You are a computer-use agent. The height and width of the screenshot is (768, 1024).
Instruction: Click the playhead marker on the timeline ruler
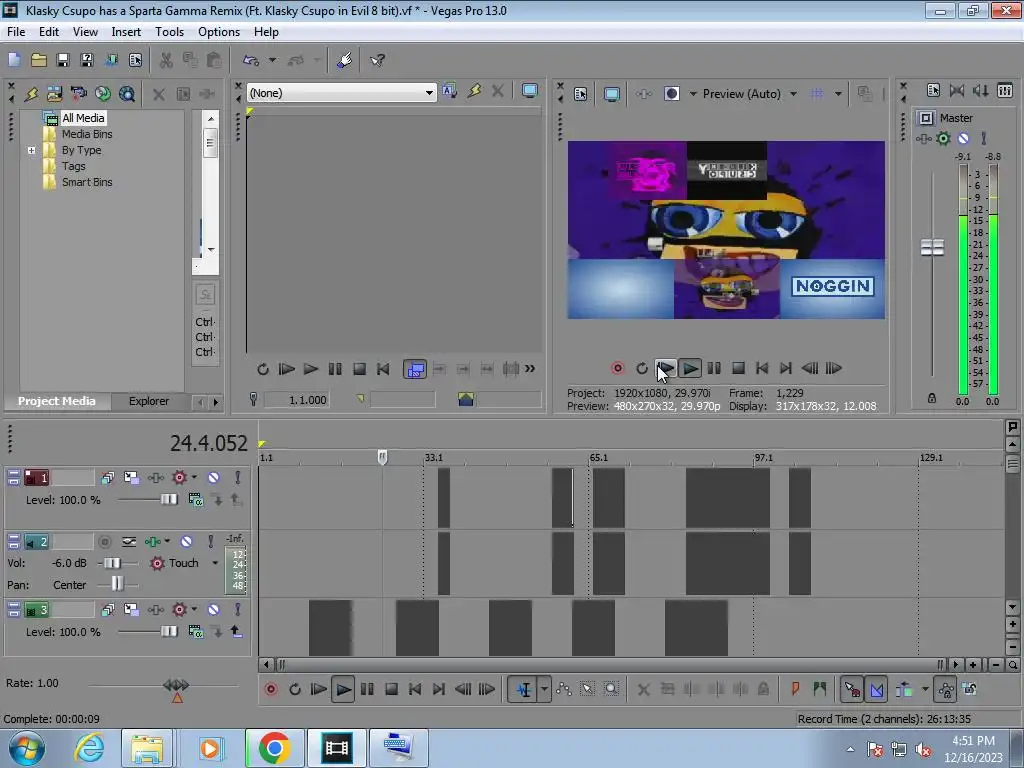tap(383, 457)
